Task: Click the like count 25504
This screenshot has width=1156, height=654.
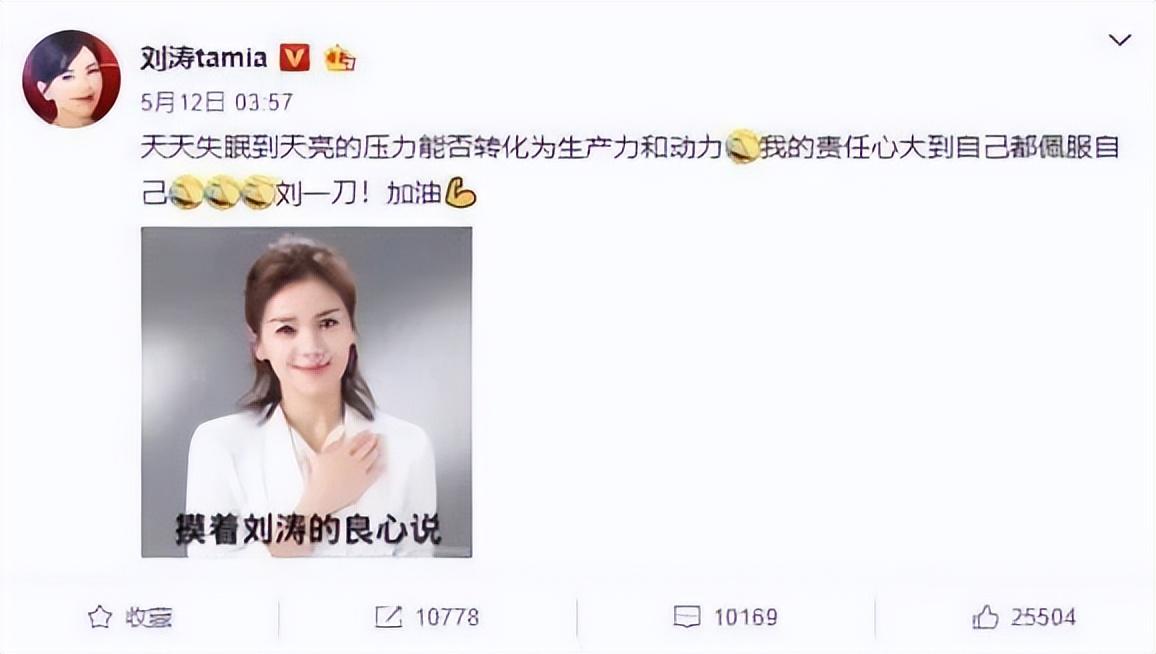Action: (x=1044, y=617)
